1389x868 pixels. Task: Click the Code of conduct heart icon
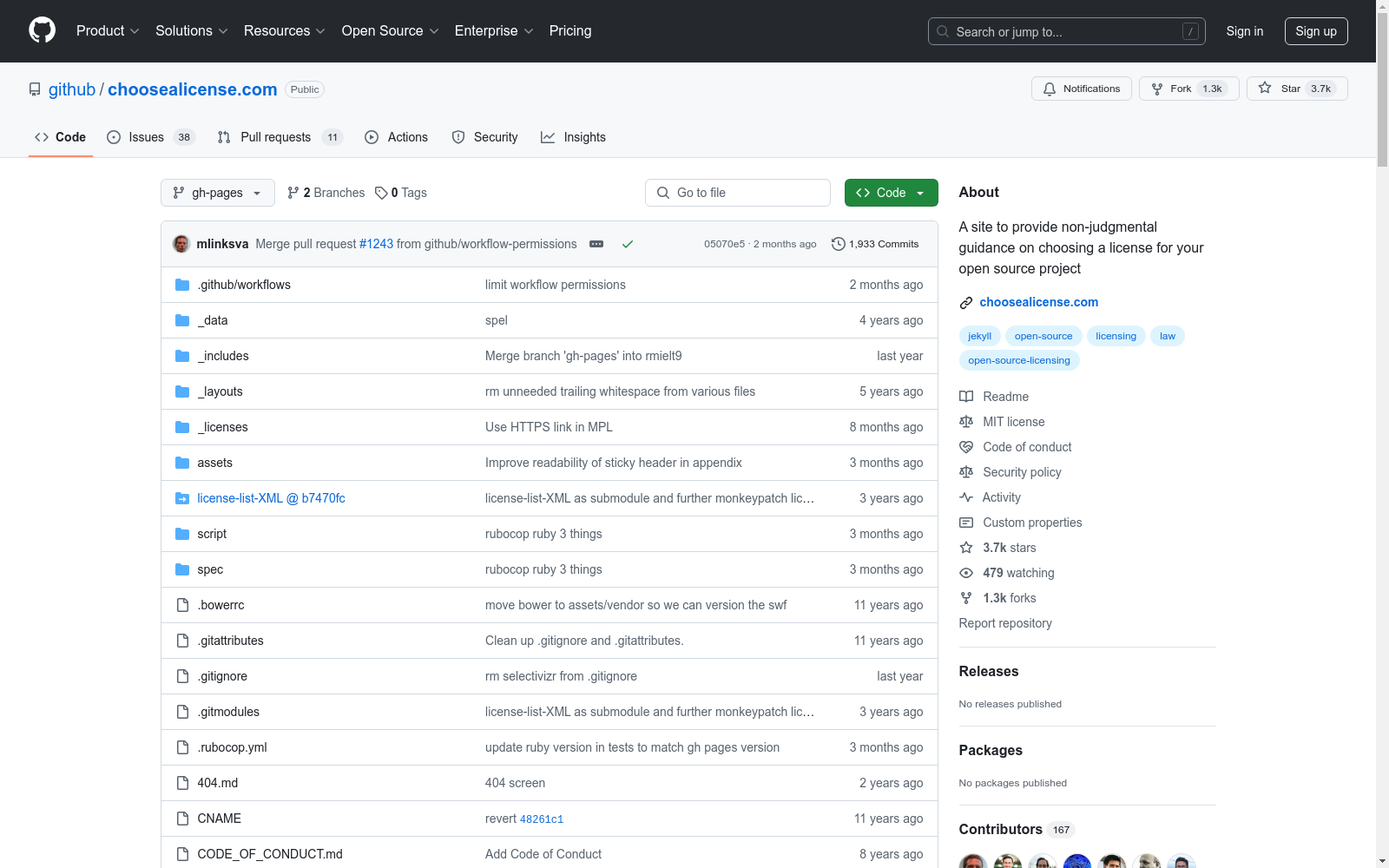tap(966, 447)
